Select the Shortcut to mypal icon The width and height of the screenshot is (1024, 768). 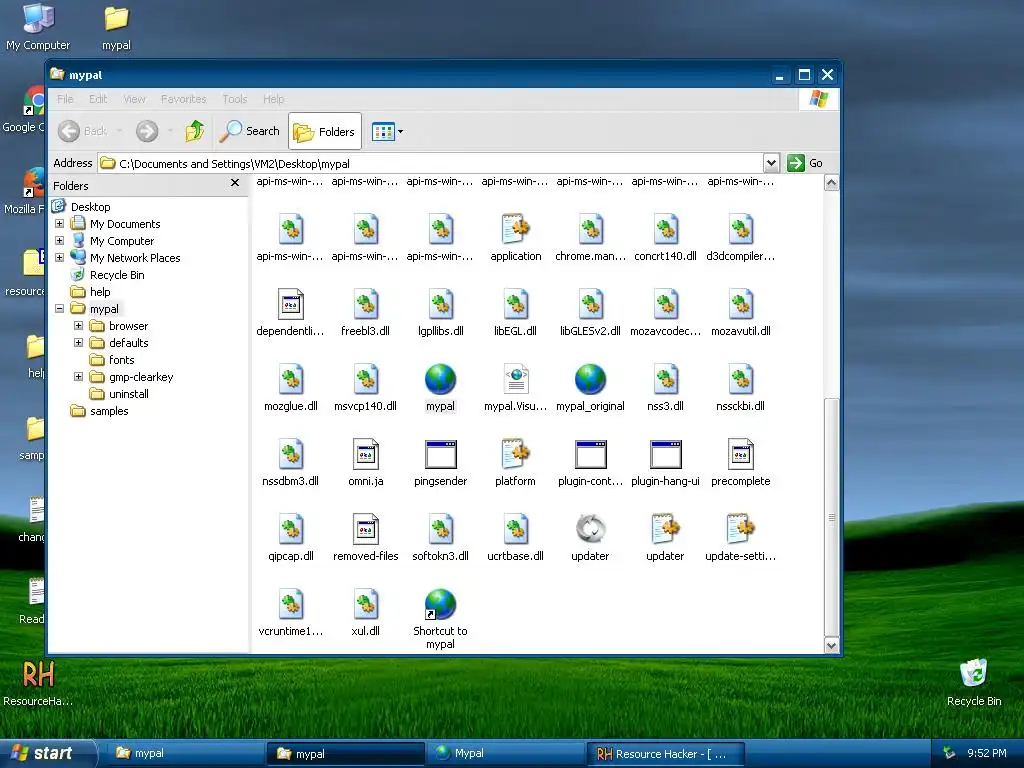440,605
